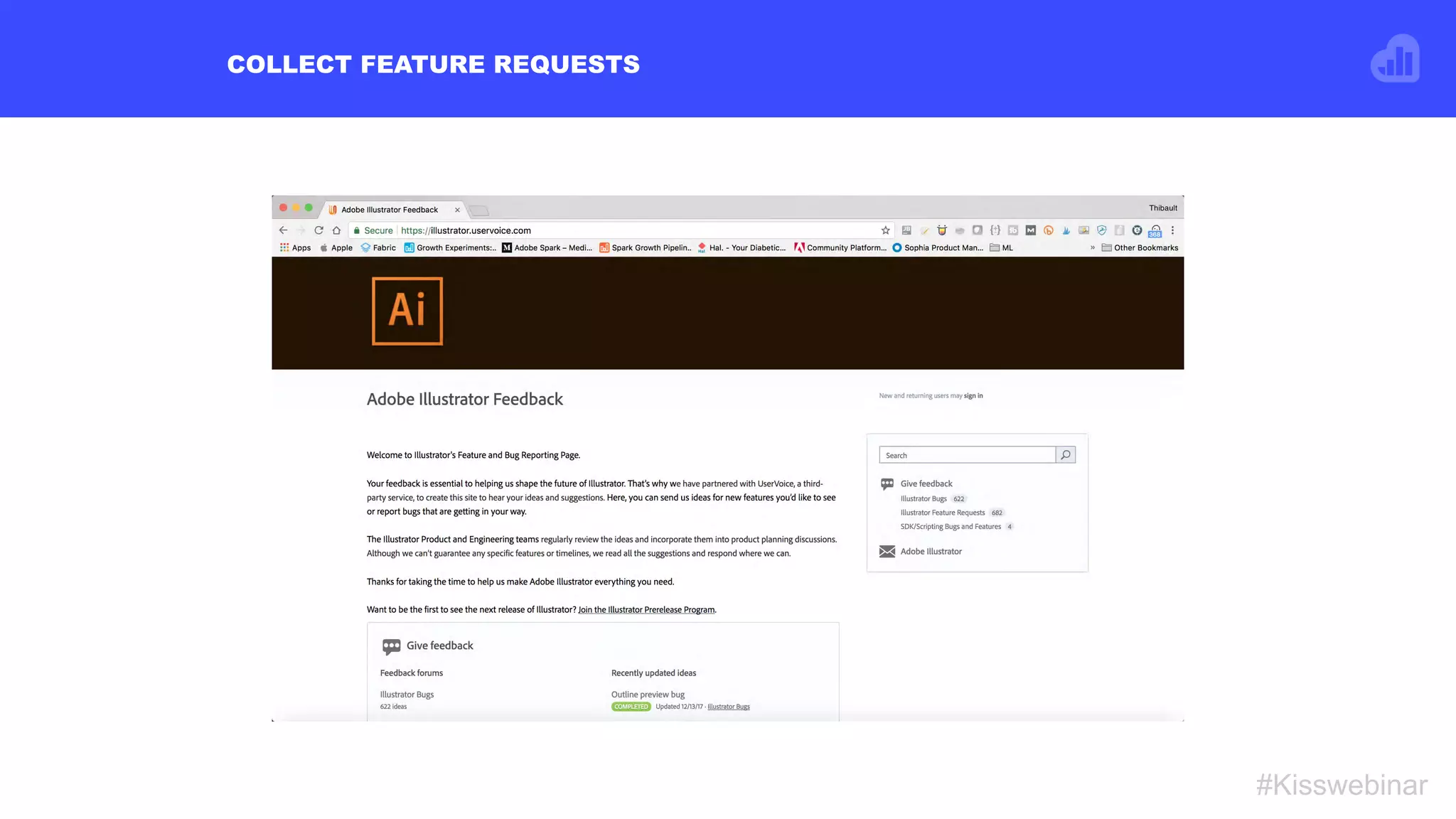Screen dimensions: 1456x819
Task: Open the Fabric bookmark
Action: click(378, 247)
